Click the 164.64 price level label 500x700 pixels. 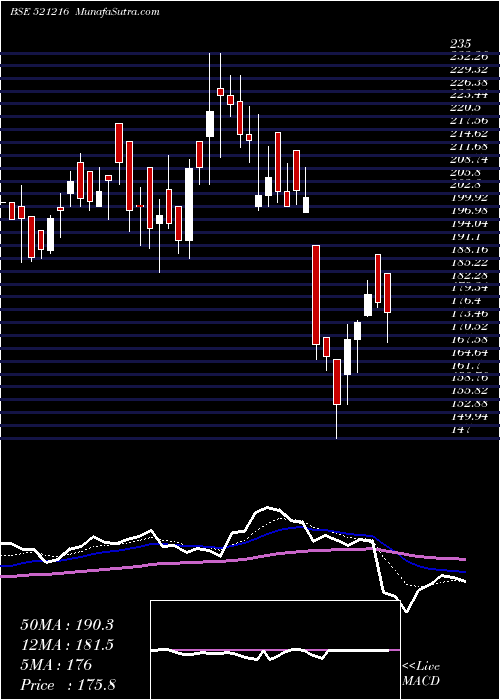click(469, 352)
